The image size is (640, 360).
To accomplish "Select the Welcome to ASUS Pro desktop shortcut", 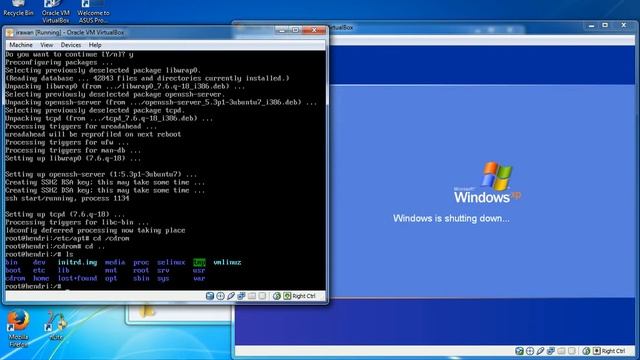I will click(x=93, y=11).
